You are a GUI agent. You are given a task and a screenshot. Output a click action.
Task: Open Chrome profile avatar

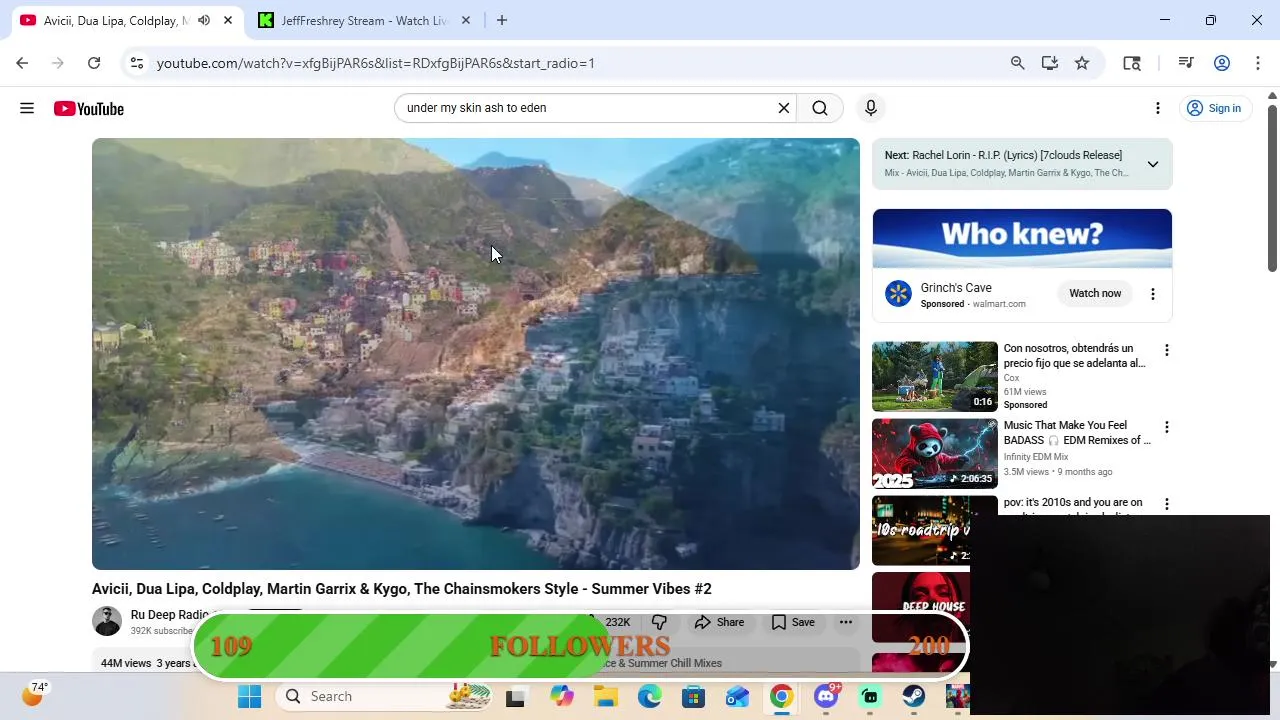coord(1222,63)
